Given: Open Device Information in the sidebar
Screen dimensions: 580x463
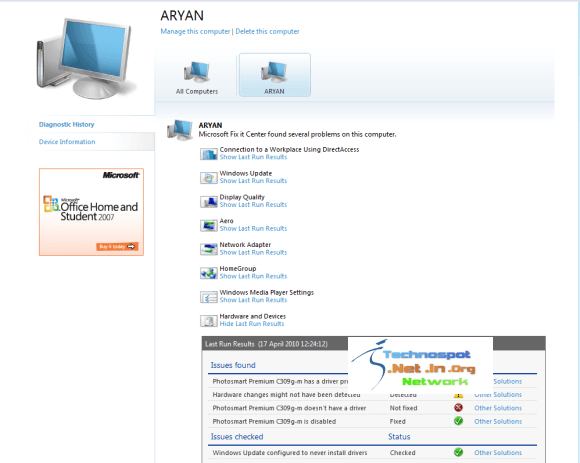Looking at the screenshot, I should coord(67,142).
